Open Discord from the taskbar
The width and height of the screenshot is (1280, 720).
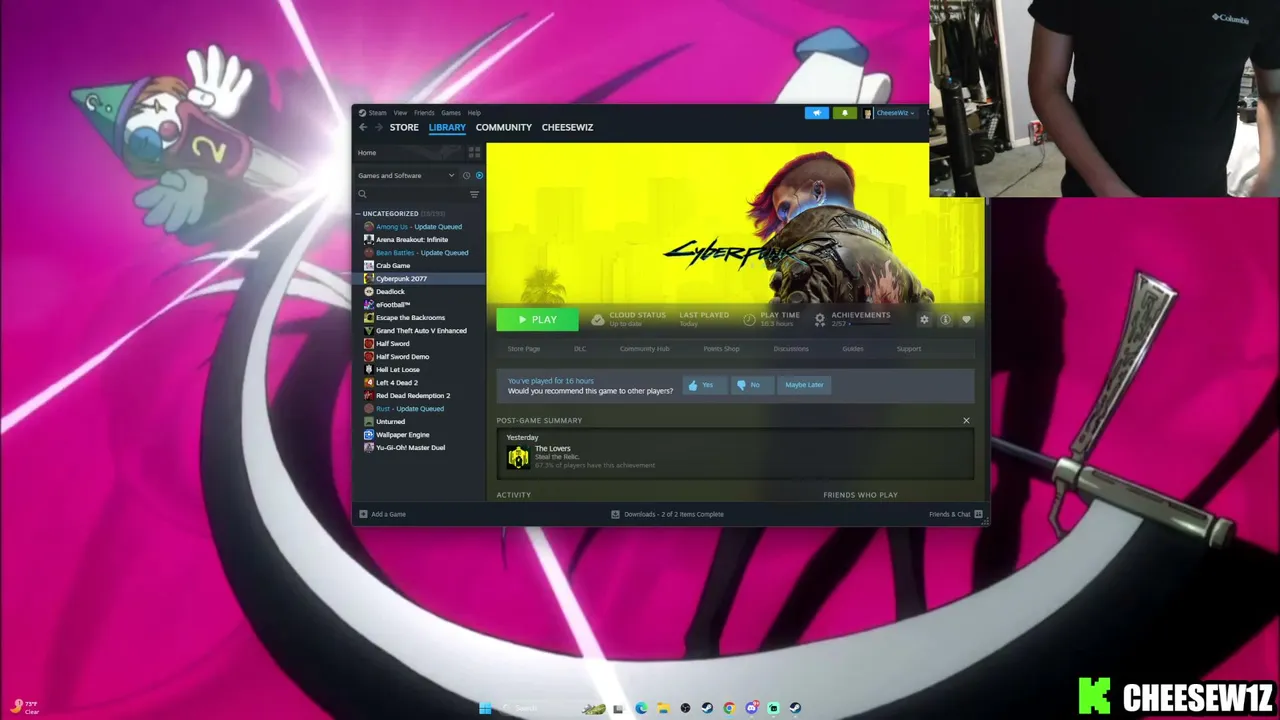pos(751,709)
